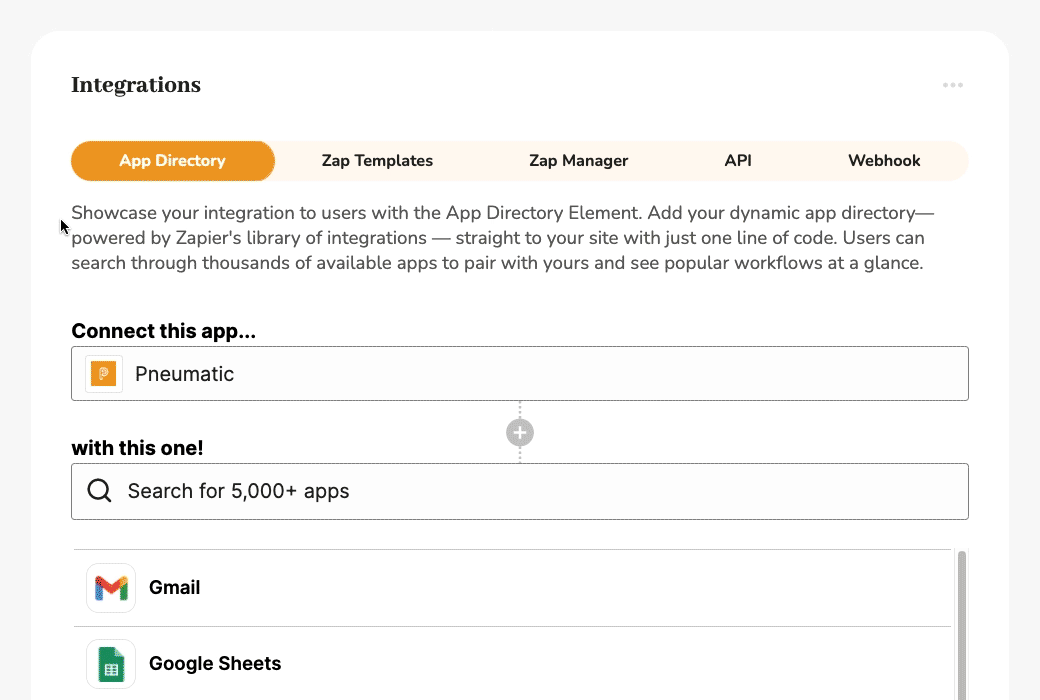
Task: Switch to the App Directory tab
Action: pos(172,161)
